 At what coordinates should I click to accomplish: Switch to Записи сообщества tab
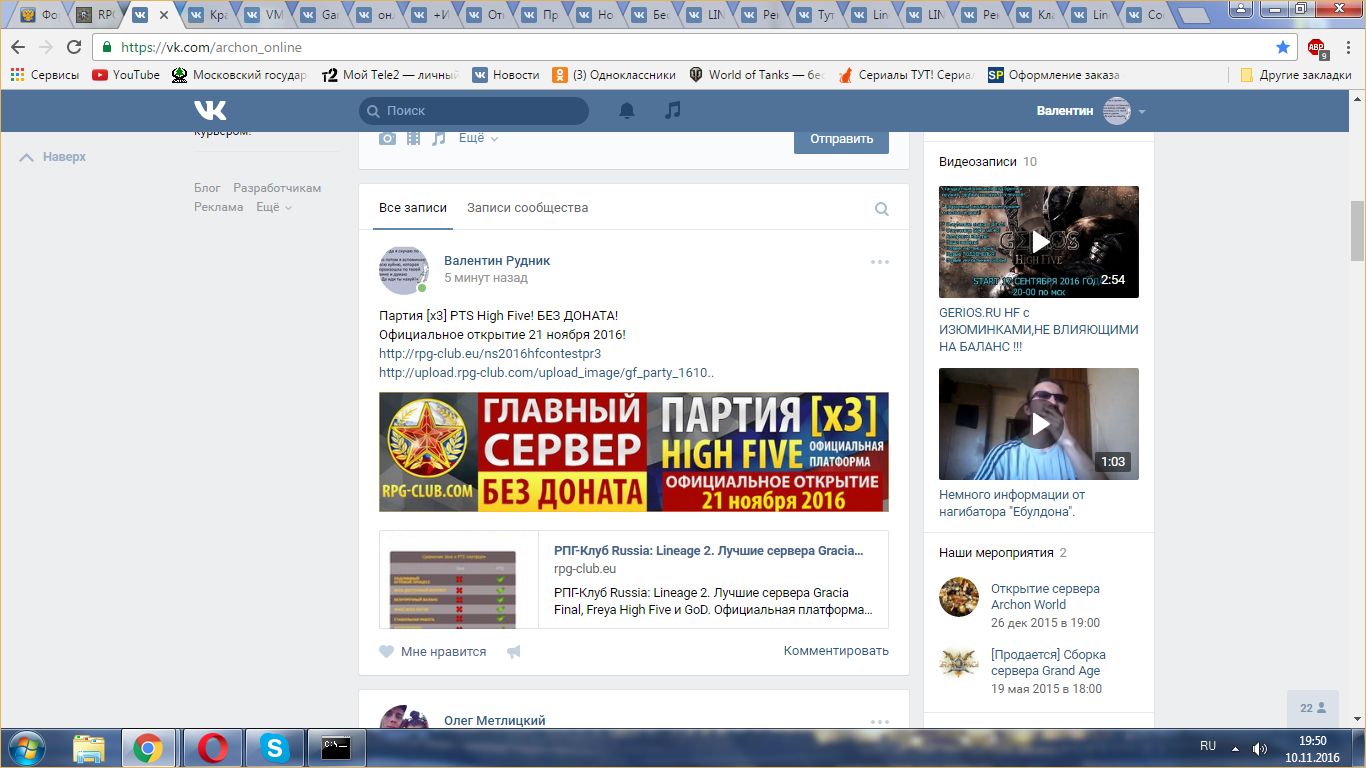(x=527, y=208)
